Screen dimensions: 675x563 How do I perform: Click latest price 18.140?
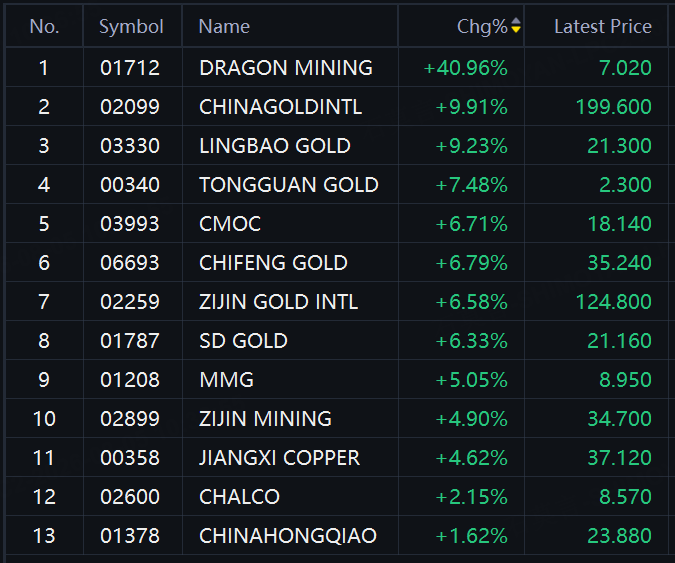pos(619,224)
